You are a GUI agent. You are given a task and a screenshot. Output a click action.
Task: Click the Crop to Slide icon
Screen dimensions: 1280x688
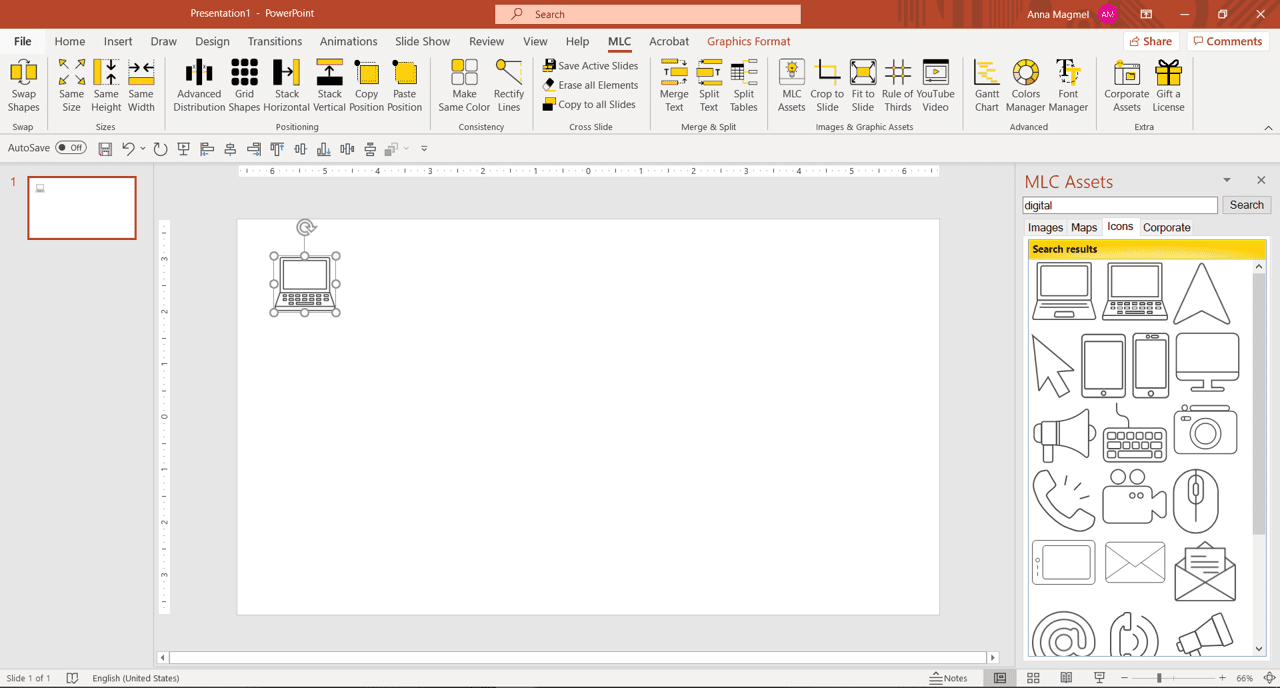[x=827, y=86]
